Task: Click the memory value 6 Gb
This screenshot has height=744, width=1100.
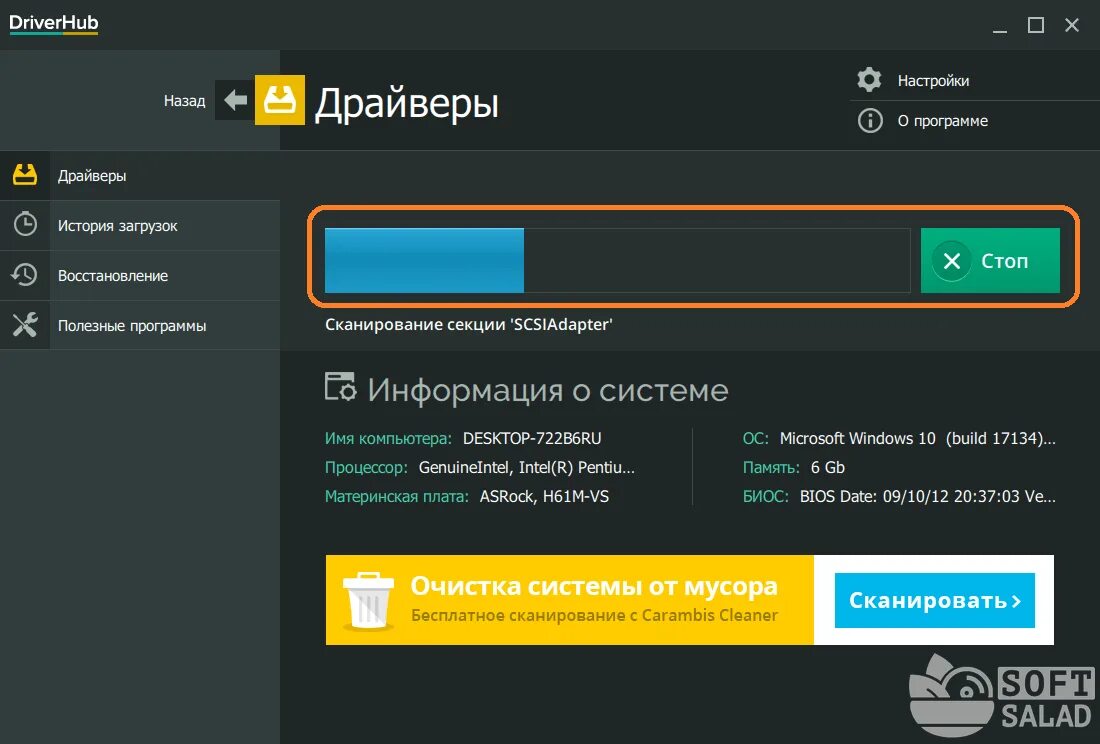Action: point(828,468)
